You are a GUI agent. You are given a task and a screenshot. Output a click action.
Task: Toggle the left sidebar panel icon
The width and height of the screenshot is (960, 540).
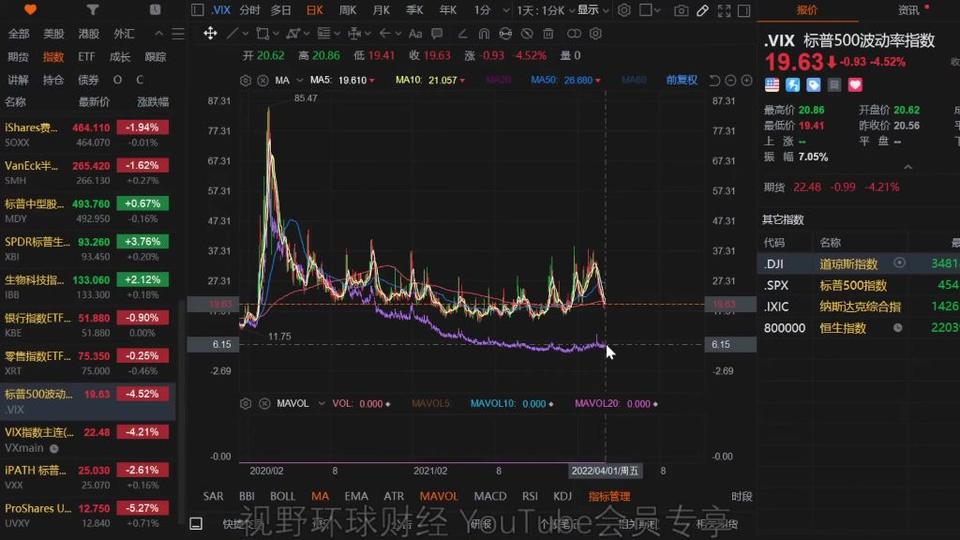(197, 10)
